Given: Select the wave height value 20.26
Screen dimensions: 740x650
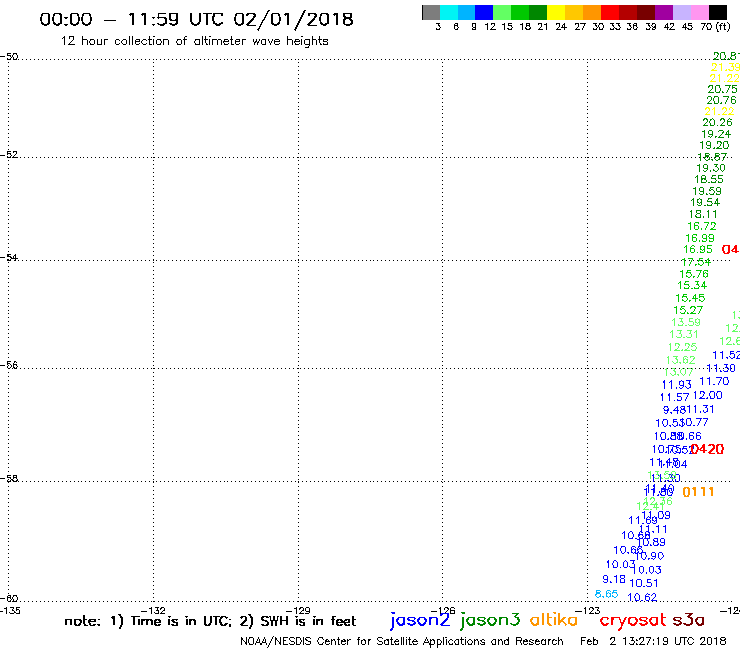Looking at the screenshot, I should [x=717, y=122].
